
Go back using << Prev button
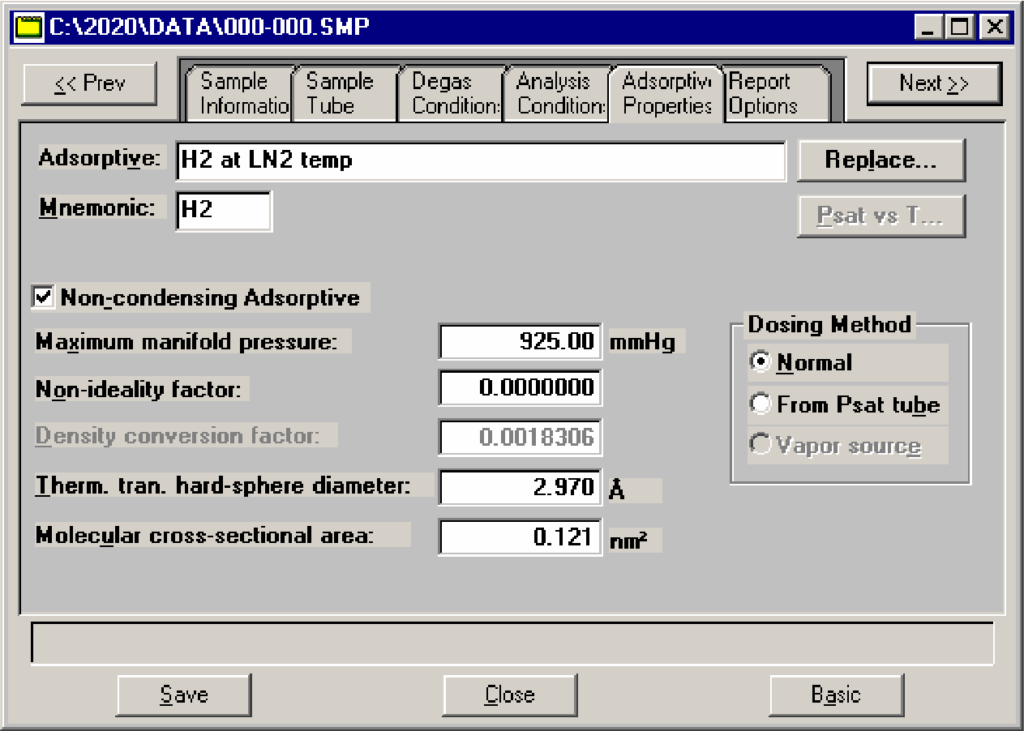point(90,84)
